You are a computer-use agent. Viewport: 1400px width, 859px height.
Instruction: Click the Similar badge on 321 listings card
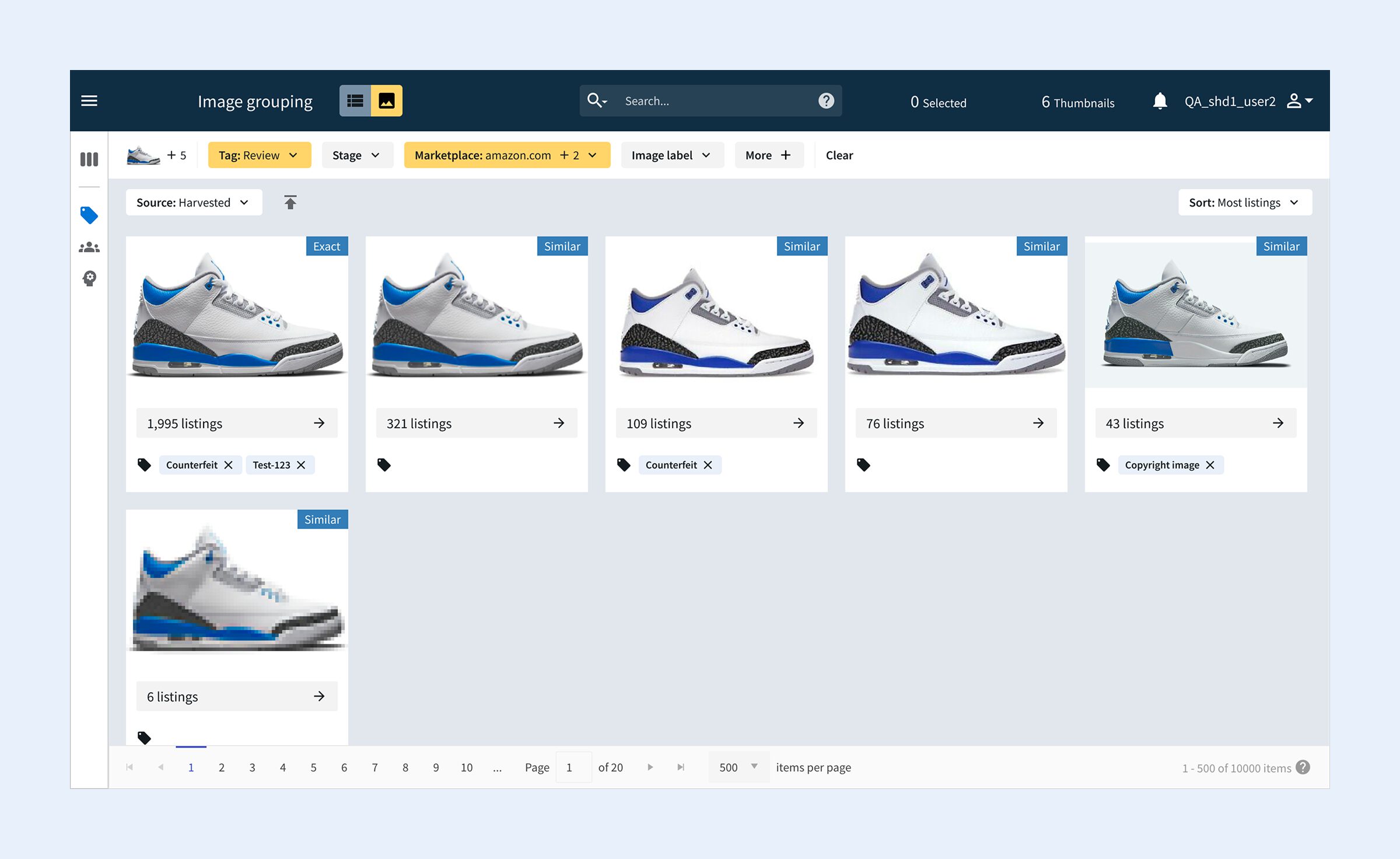(x=562, y=246)
